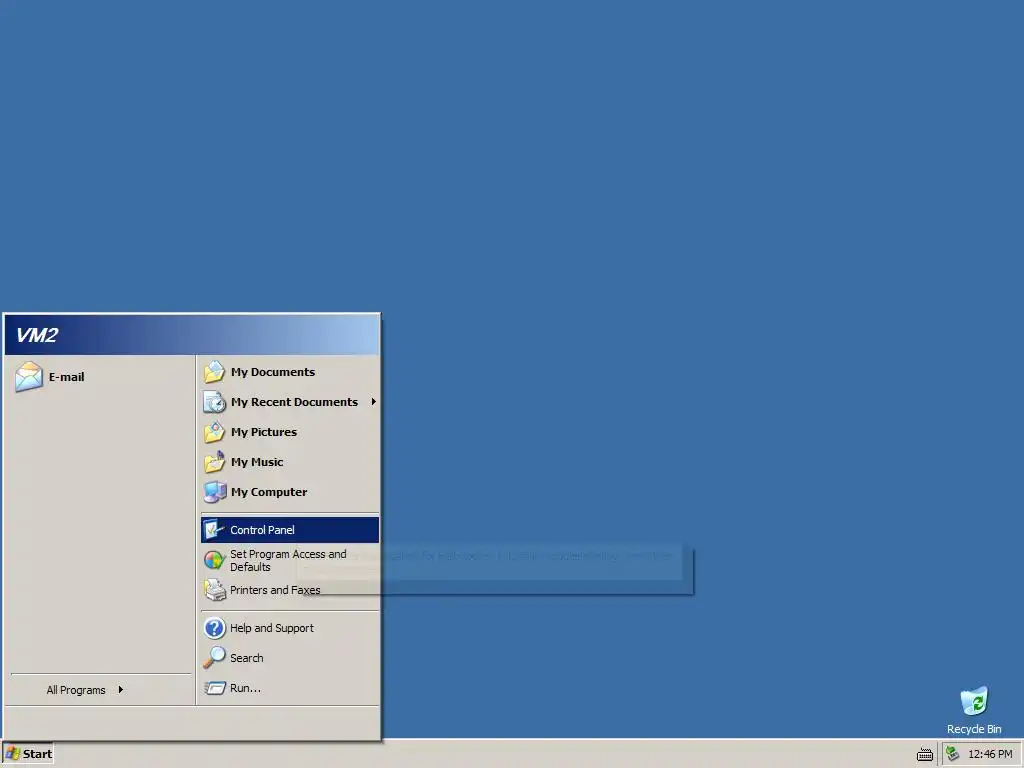The width and height of the screenshot is (1024, 768).
Task: Click the keyboard tray icon
Action: tap(925, 754)
